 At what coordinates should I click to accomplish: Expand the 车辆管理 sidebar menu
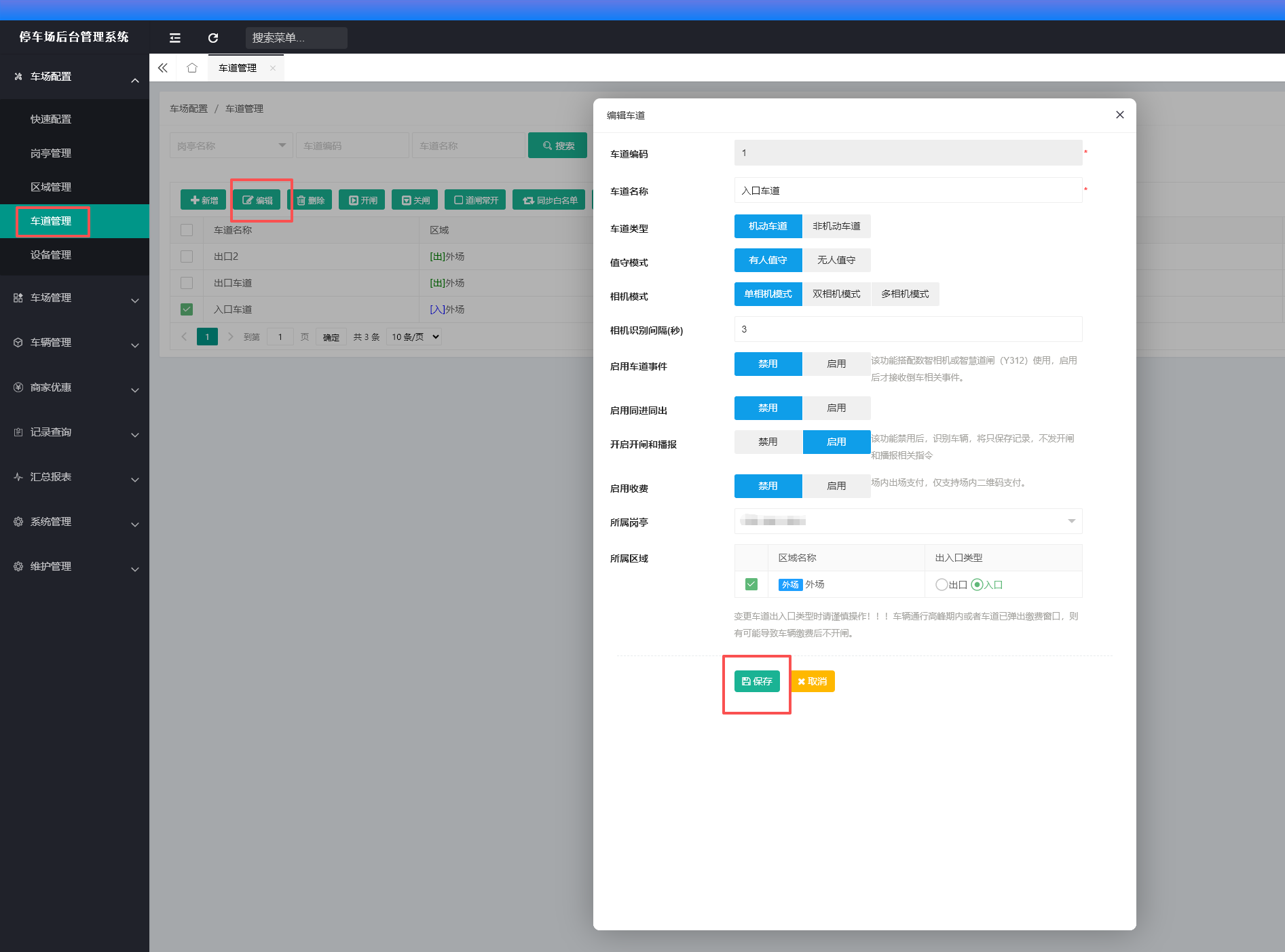point(75,343)
